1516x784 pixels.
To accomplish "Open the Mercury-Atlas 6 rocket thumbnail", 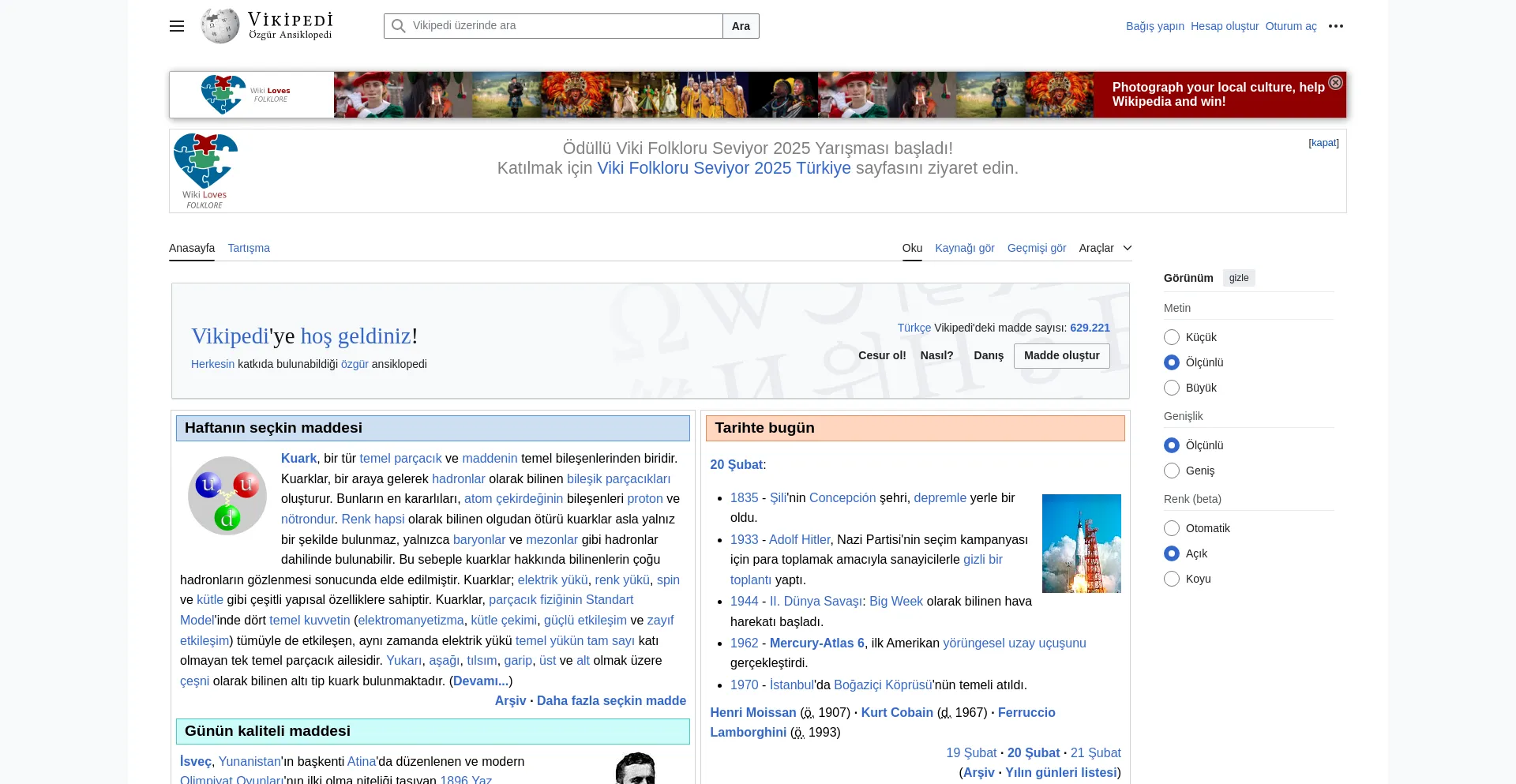I will 1082,543.
